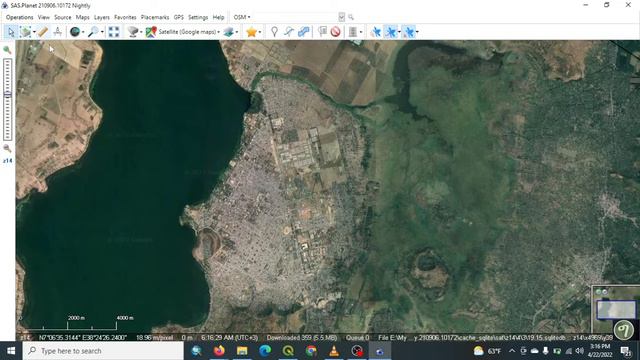This screenshot has width=640, height=360.
Task: Open File Explorer from the taskbar
Action: coord(242,351)
